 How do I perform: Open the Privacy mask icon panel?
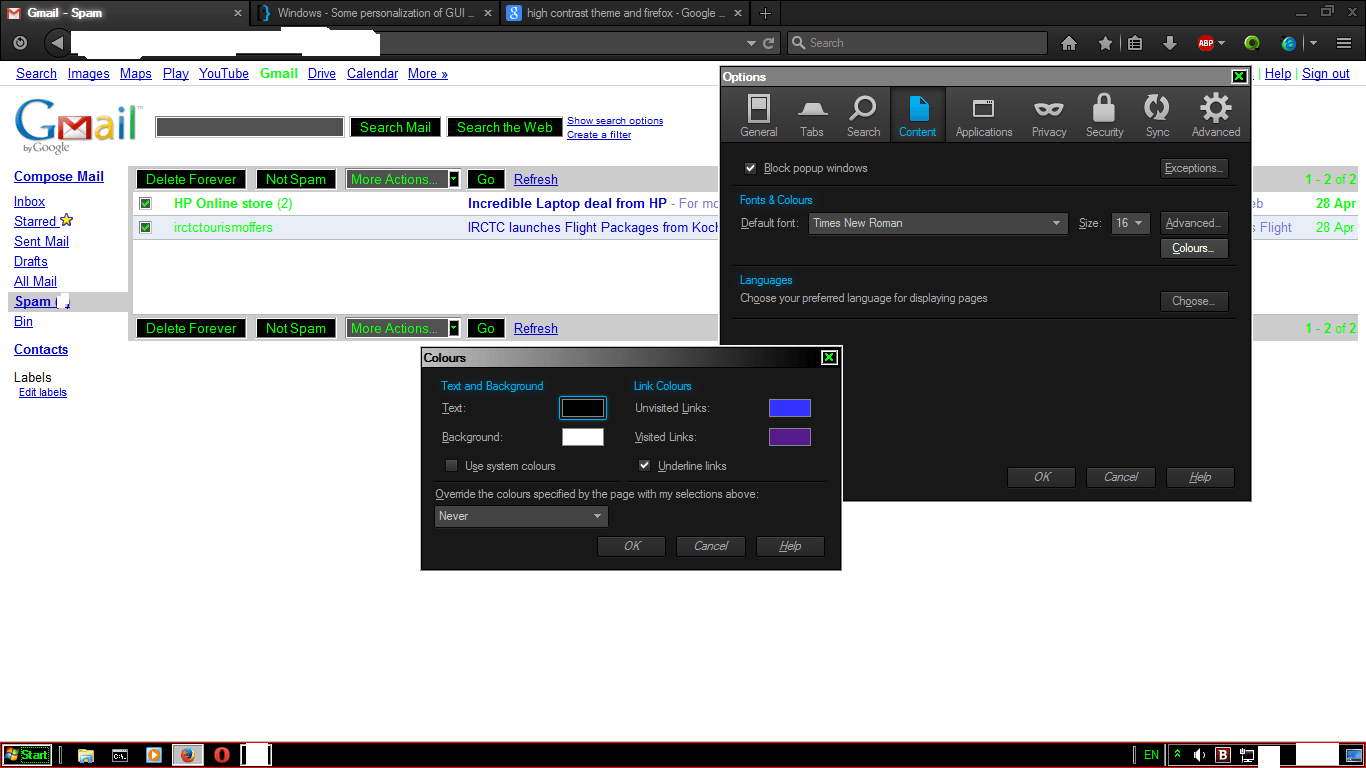click(x=1049, y=115)
